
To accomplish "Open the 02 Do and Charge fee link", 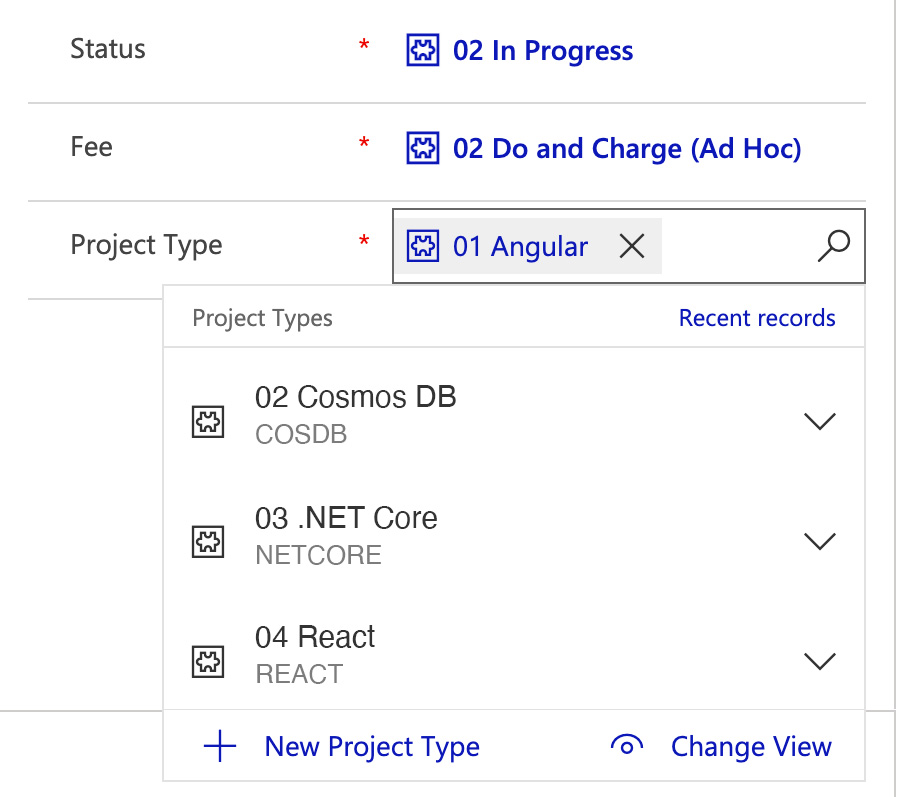I will [x=627, y=149].
